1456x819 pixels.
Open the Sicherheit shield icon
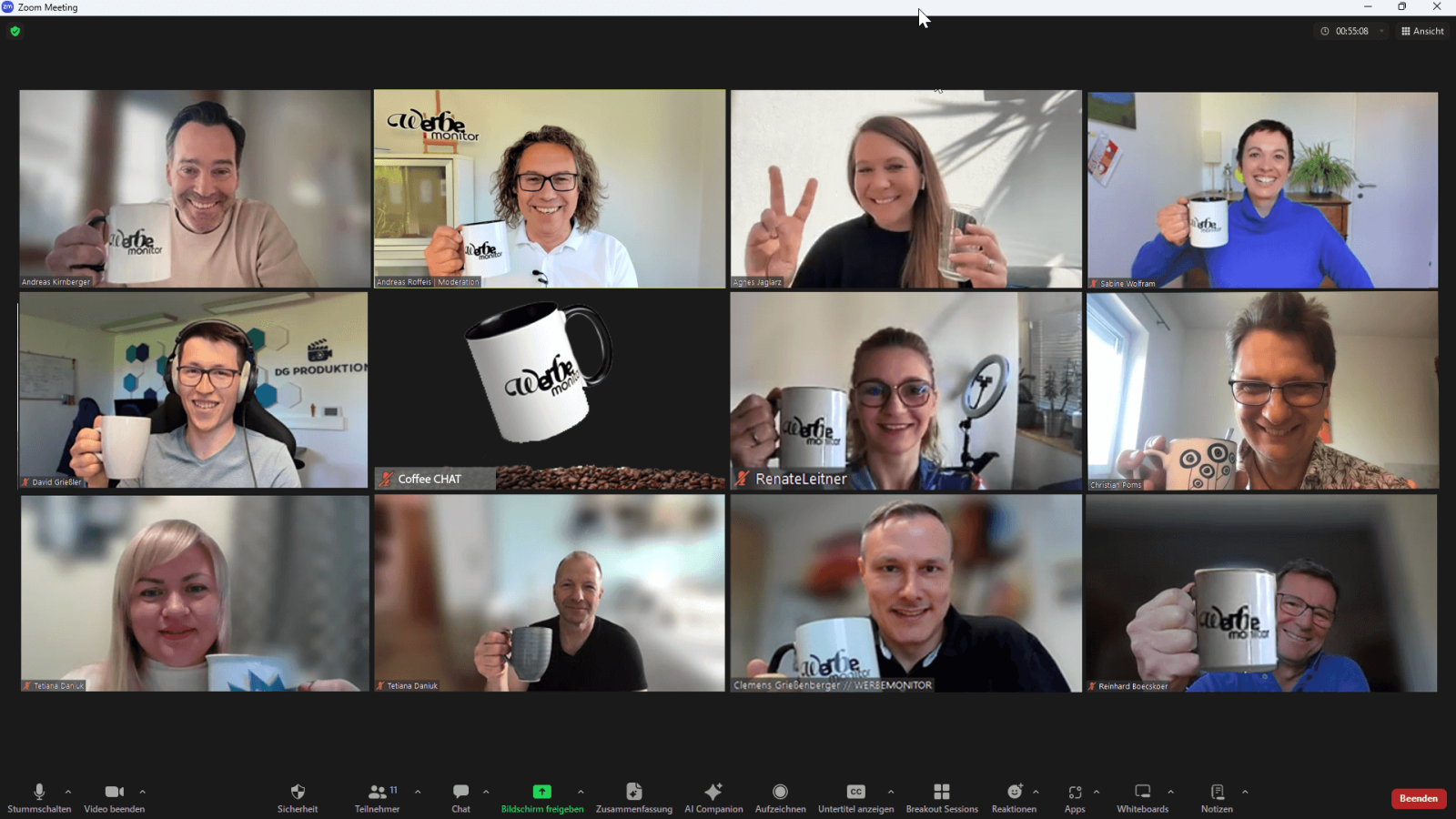pos(298,793)
